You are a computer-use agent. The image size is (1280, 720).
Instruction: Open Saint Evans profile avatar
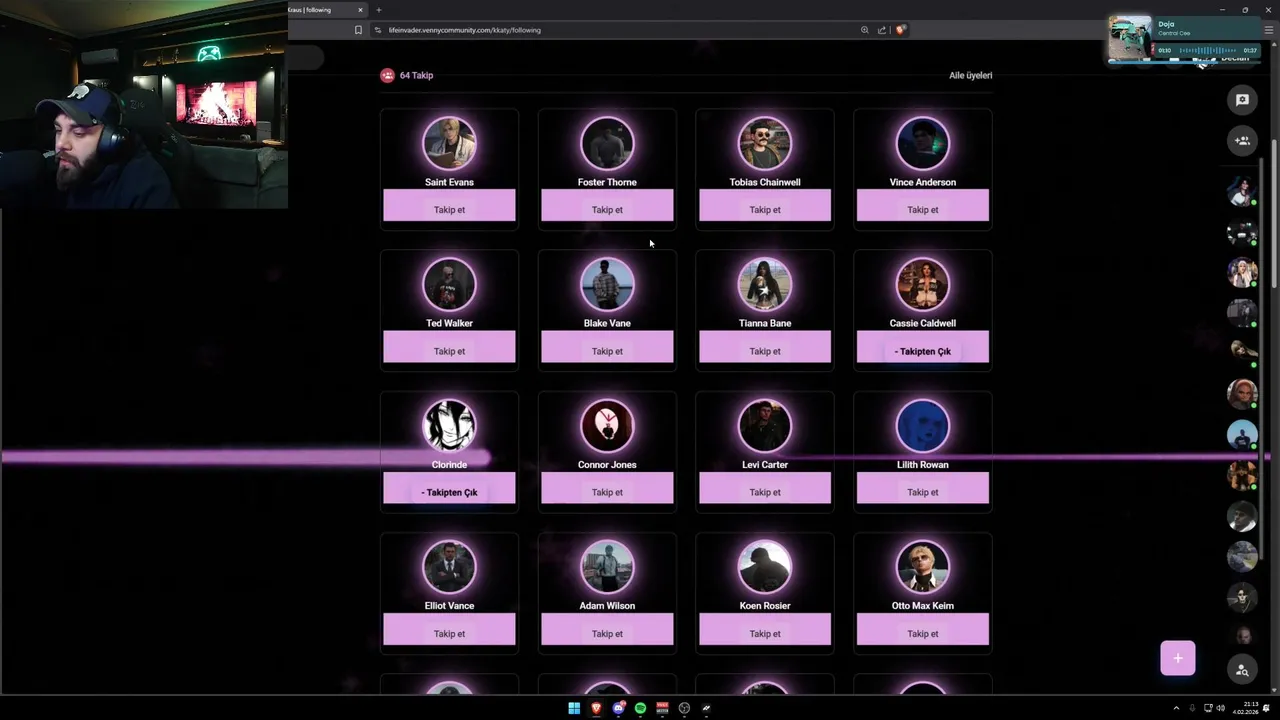[x=449, y=144]
